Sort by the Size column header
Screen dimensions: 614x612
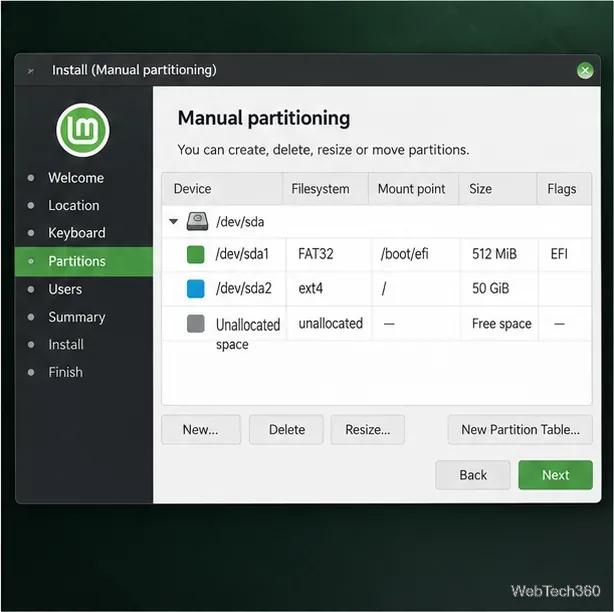point(497,189)
